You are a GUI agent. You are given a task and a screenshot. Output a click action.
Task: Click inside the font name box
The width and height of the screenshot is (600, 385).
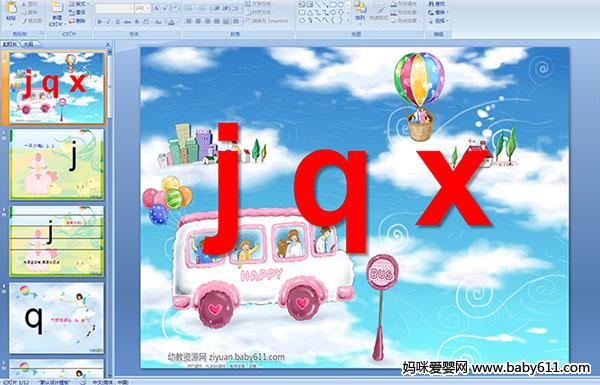click(x=114, y=8)
